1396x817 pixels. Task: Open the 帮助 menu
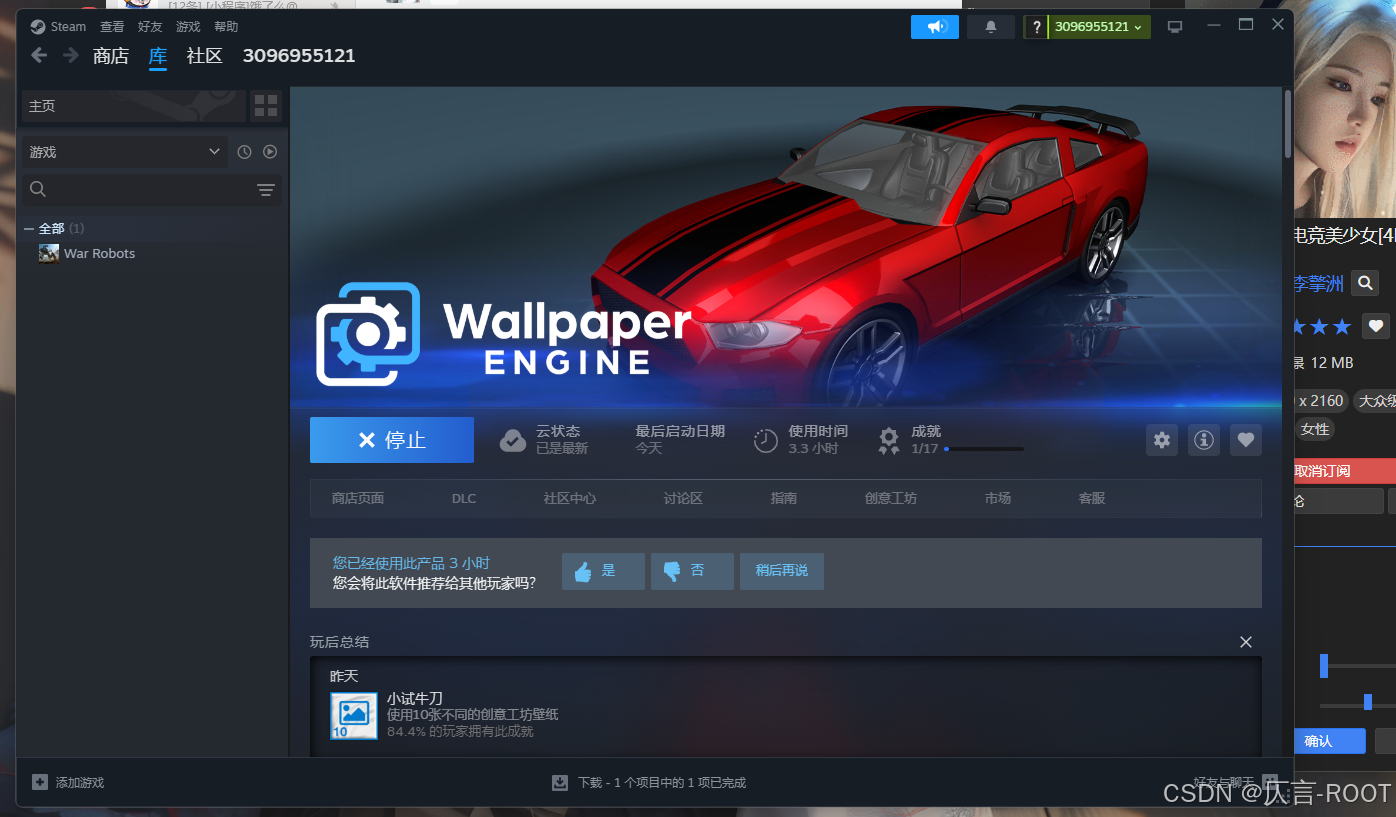226,27
